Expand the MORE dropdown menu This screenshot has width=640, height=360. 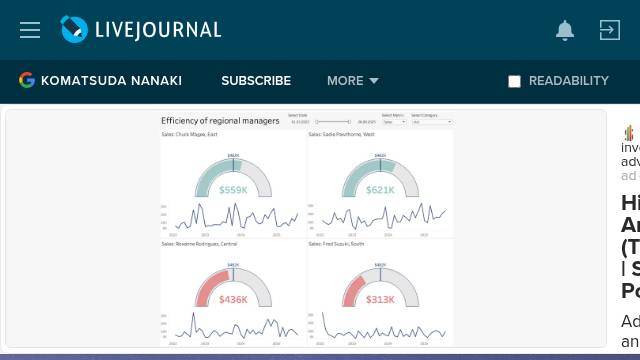pos(353,81)
